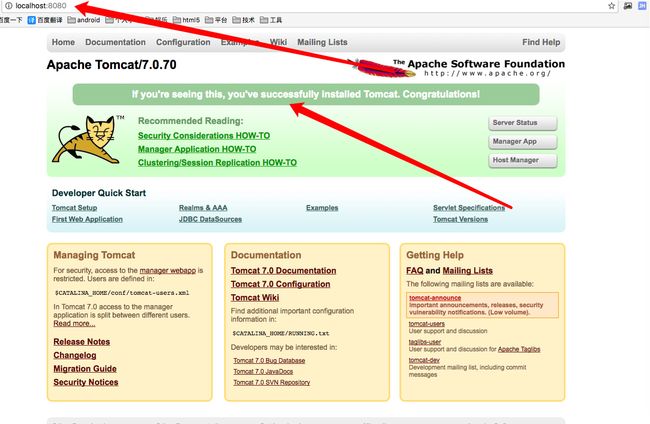The image size is (650, 424).
Task: Bookmark this page with the star icon
Action: click(x=611, y=6)
